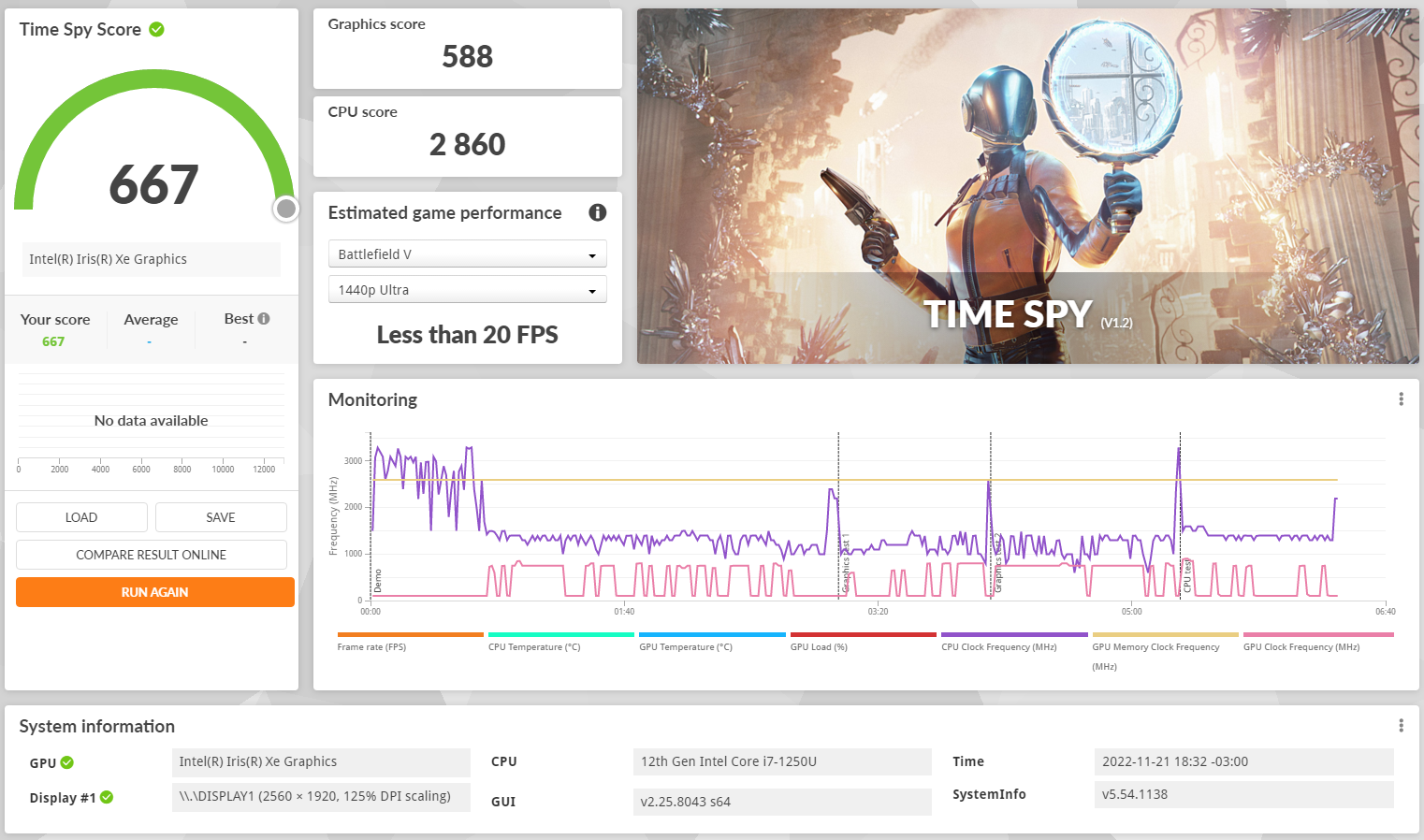This screenshot has width=1424, height=840.
Task: Click the Less than 20 FPS result text
Action: point(467,335)
